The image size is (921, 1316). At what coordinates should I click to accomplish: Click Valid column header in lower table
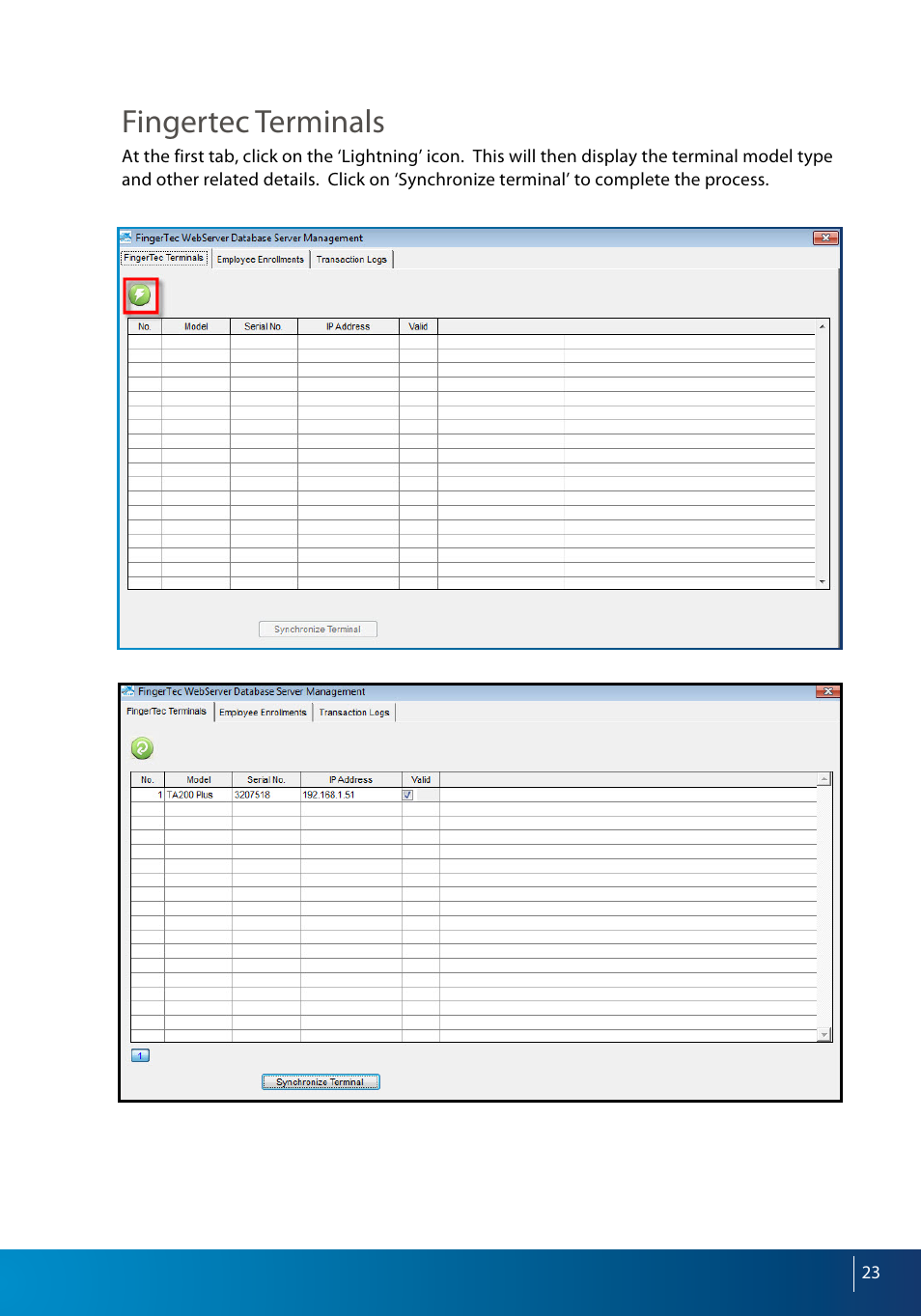(421, 780)
